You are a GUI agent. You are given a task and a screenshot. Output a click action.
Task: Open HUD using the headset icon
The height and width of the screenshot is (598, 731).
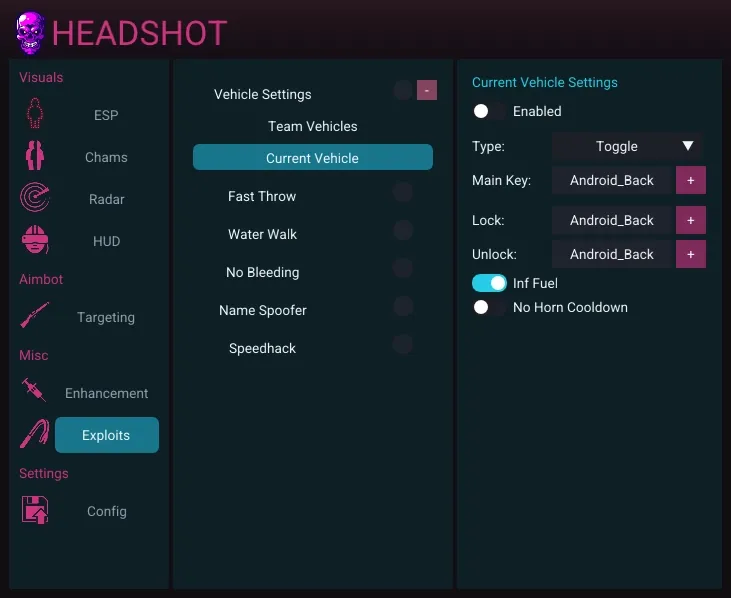pyautogui.click(x=35, y=241)
